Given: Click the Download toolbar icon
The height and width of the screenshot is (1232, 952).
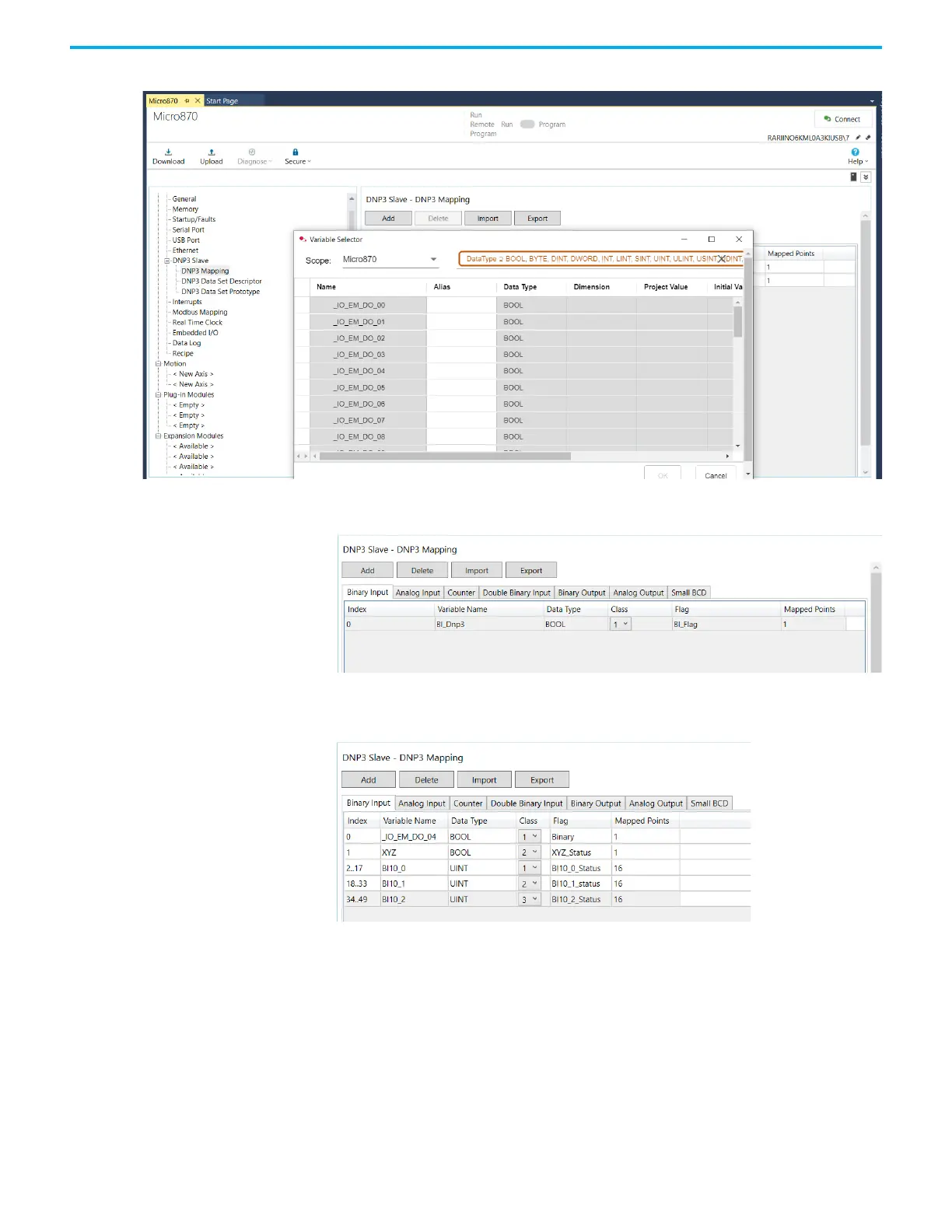Looking at the screenshot, I should (x=168, y=156).
